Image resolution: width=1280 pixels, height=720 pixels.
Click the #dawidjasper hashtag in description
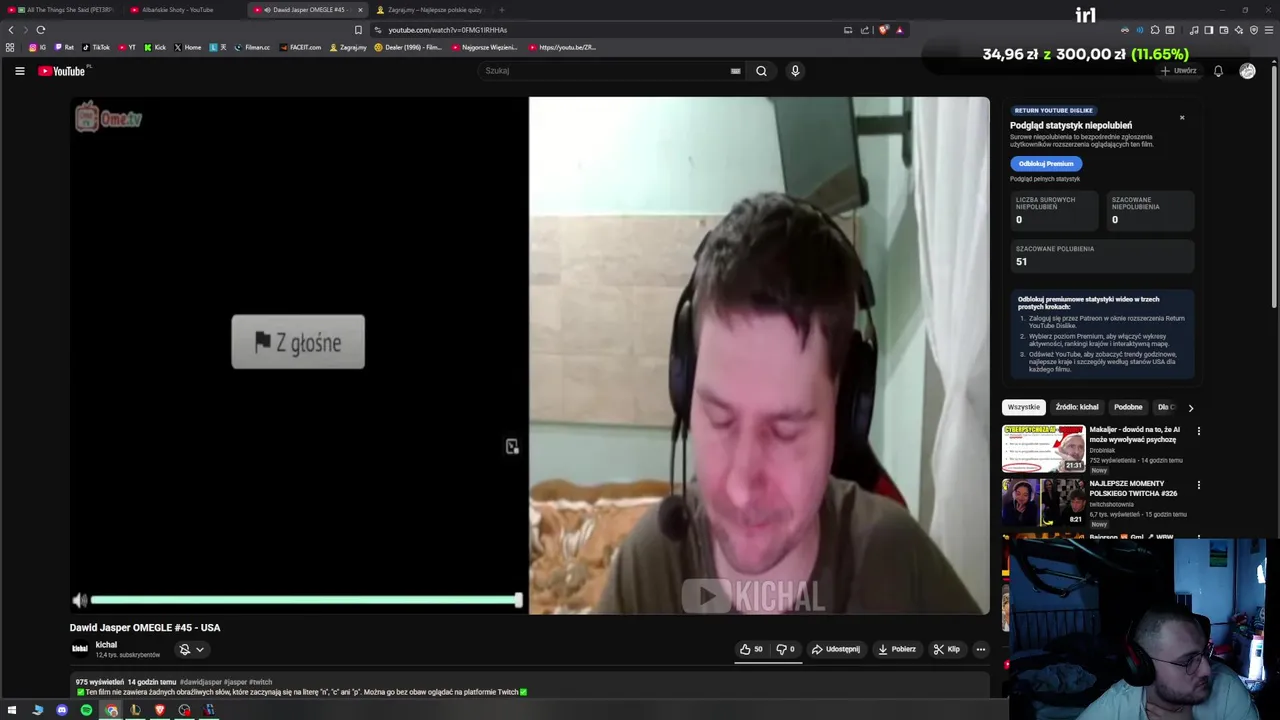199,682
